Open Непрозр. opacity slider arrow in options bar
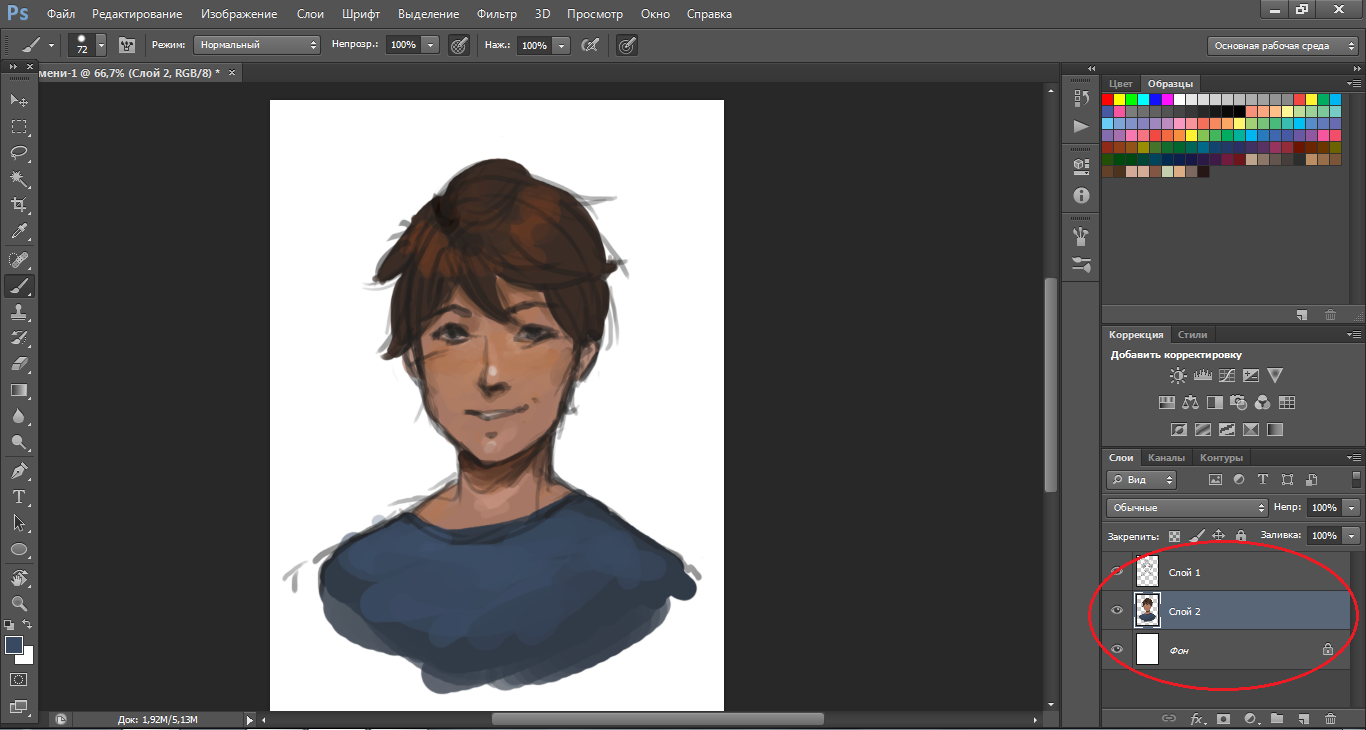1366x730 pixels. point(431,45)
